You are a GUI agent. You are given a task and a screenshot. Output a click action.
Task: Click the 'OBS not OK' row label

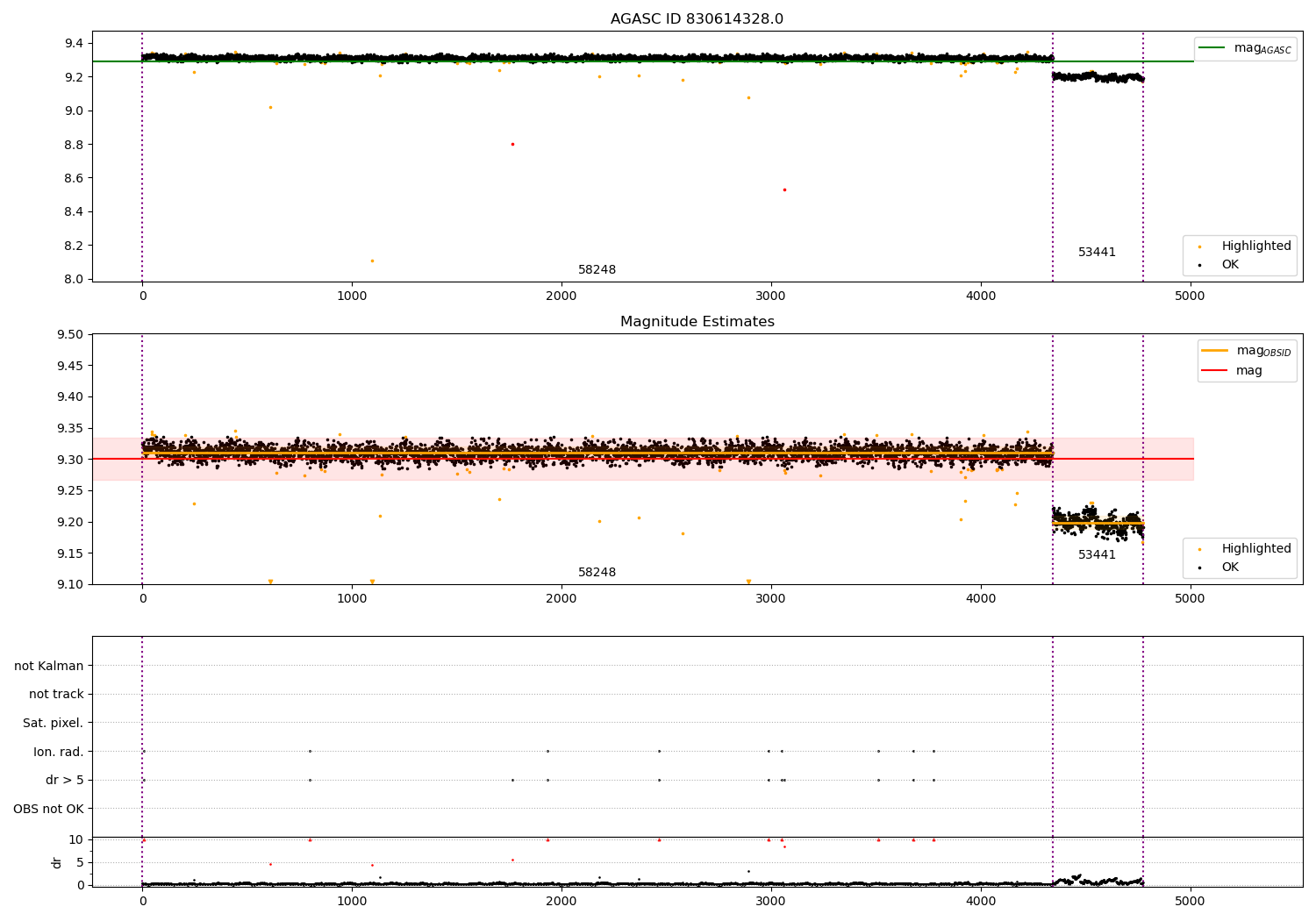coord(49,810)
